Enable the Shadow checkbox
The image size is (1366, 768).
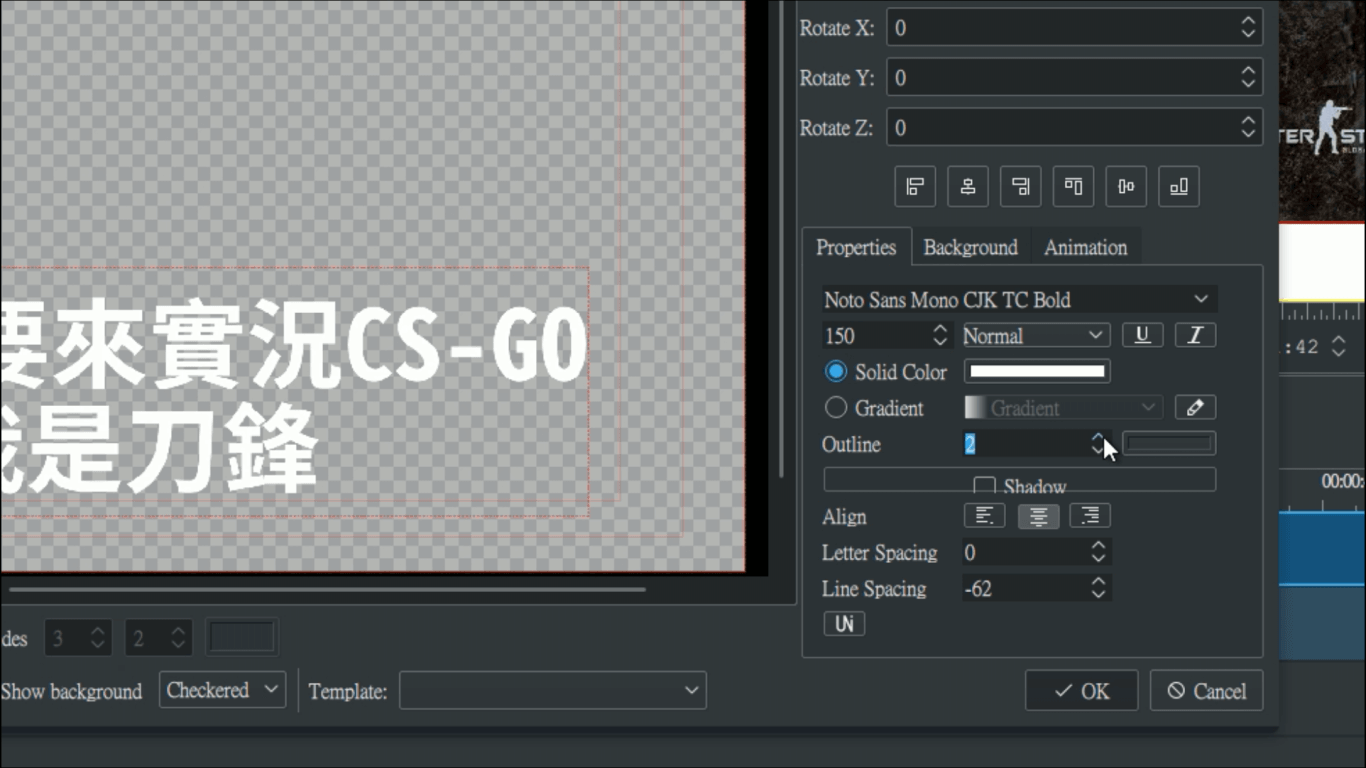click(x=984, y=486)
